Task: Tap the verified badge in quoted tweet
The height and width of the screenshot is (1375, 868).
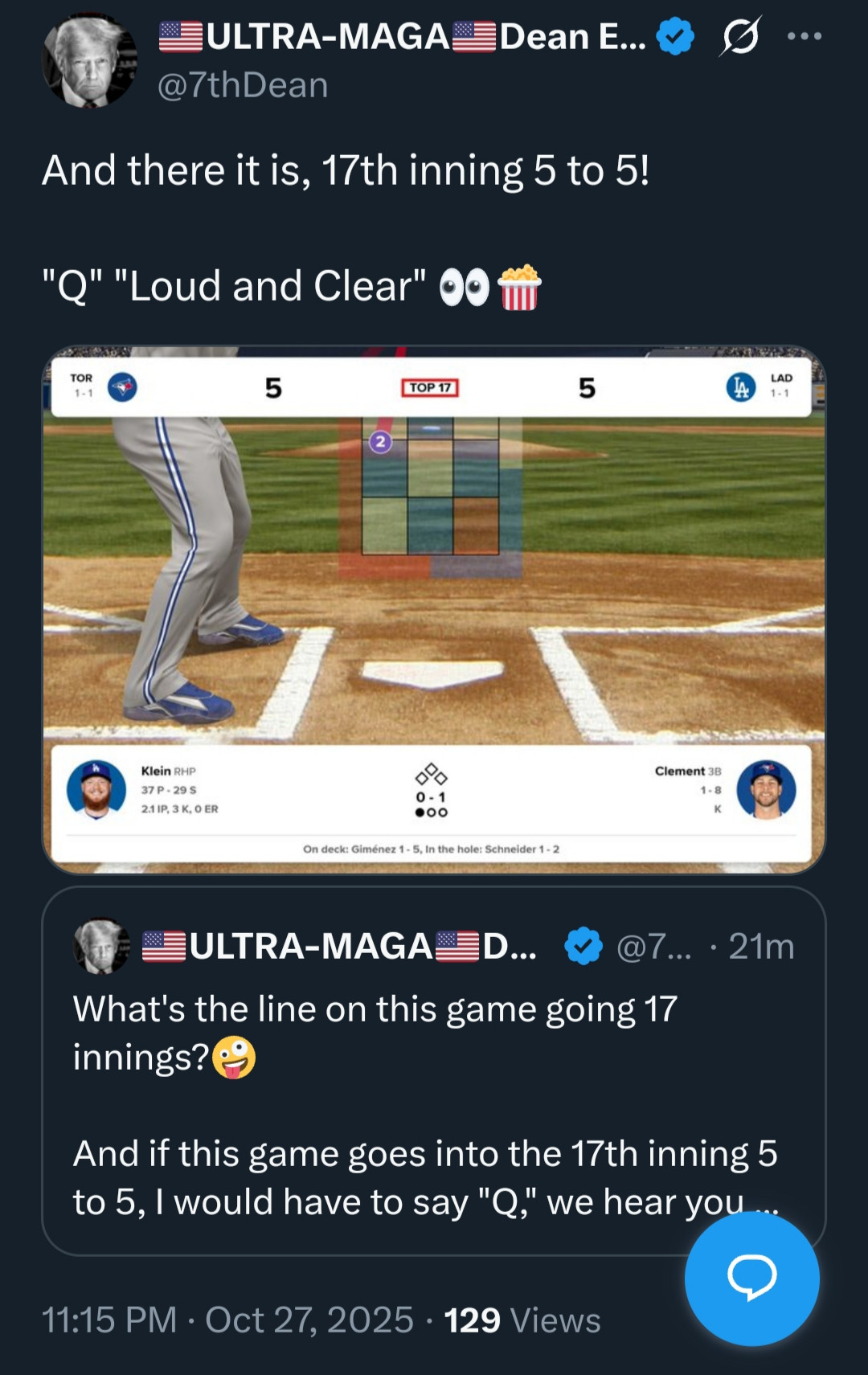Action: coord(583,946)
